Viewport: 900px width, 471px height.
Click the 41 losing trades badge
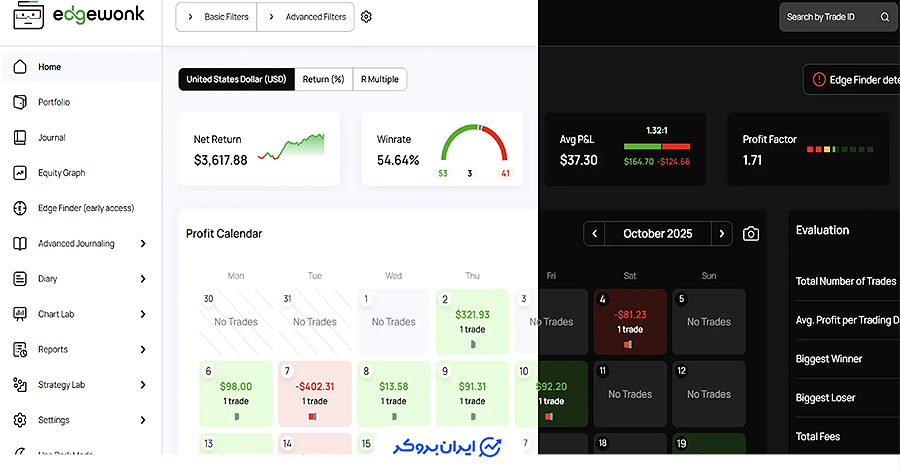(x=505, y=173)
